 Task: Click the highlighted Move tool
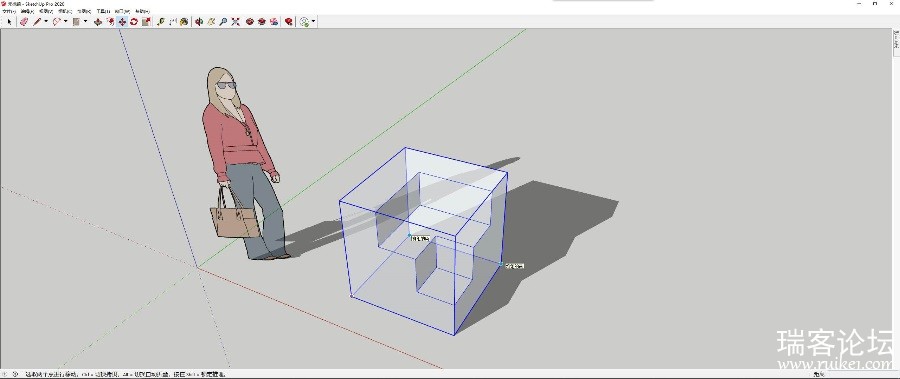122,22
